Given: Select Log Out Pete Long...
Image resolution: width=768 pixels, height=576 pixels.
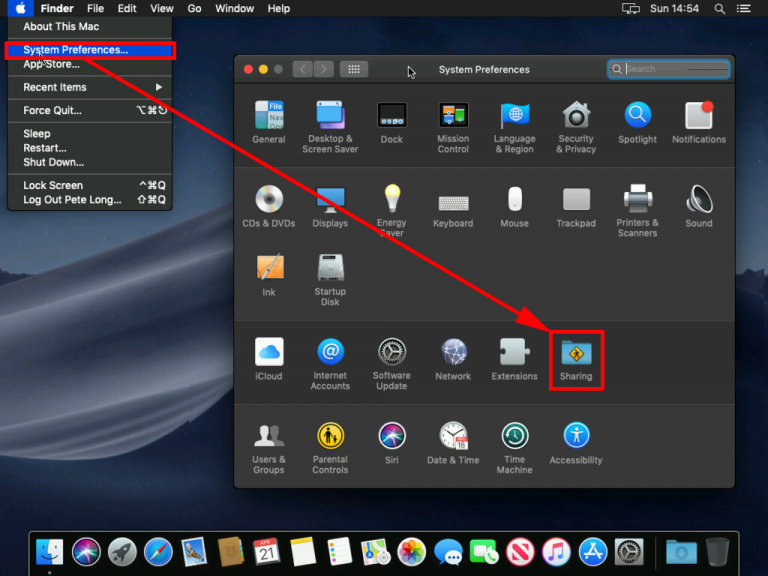Looking at the screenshot, I should (90, 200).
